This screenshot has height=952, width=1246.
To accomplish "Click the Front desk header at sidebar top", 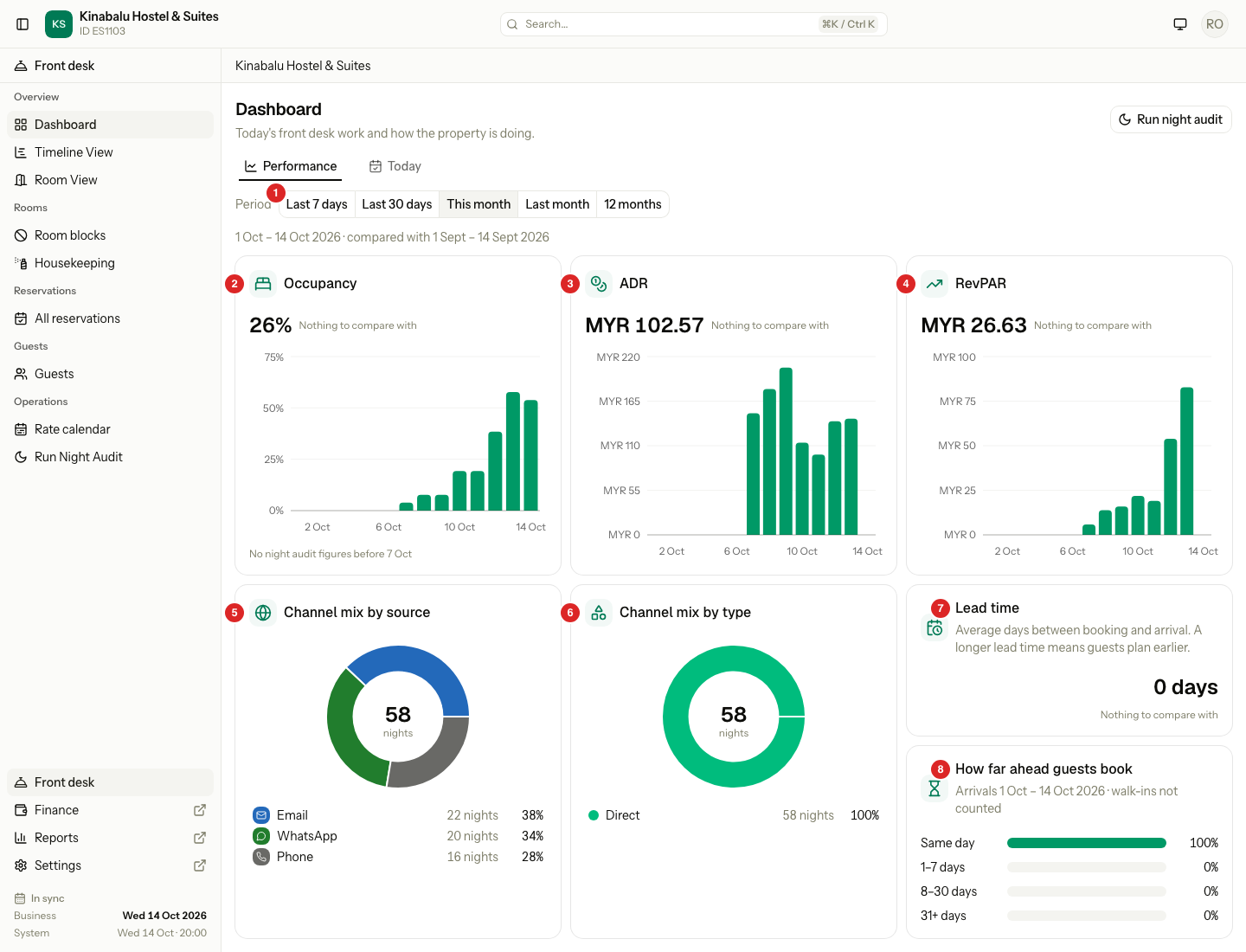I will pyautogui.click(x=110, y=66).
